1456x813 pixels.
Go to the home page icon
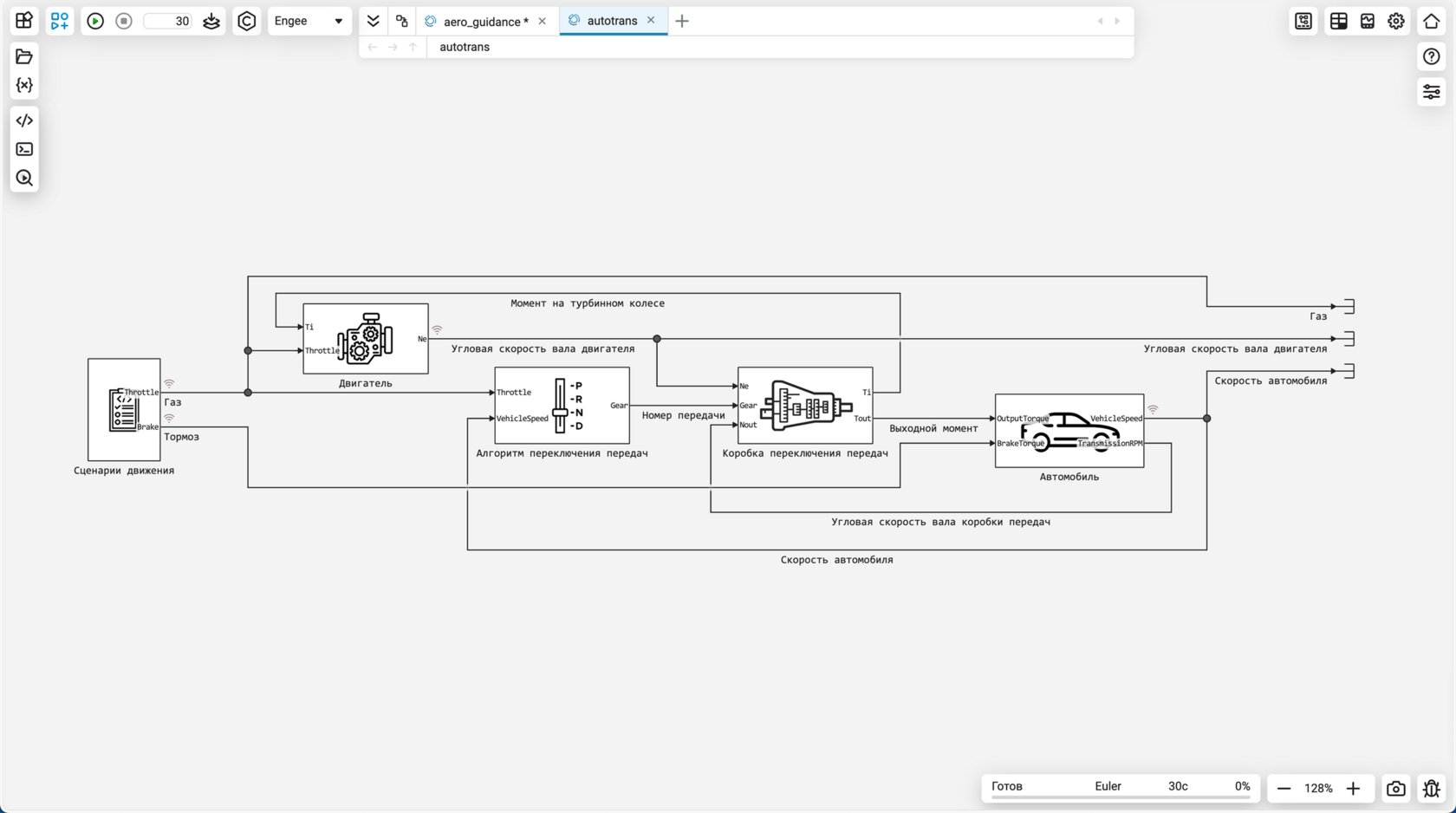coord(1432,21)
